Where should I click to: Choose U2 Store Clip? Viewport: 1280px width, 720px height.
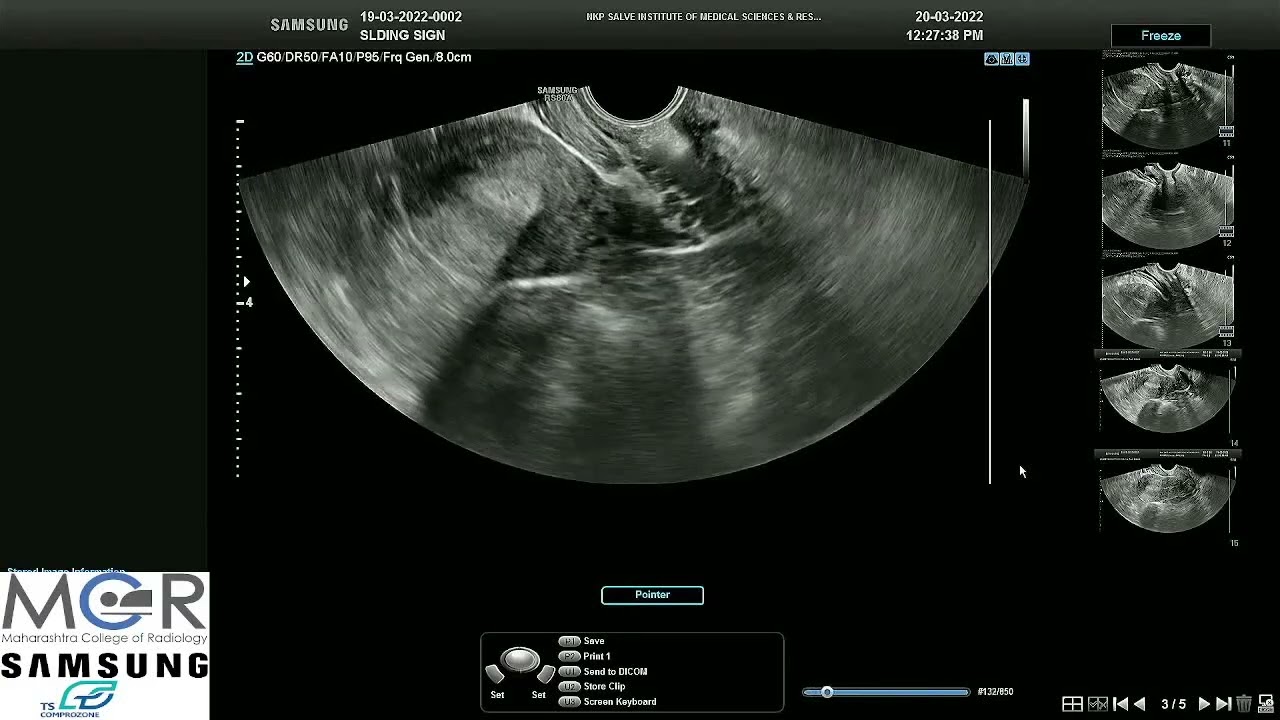(x=592, y=686)
